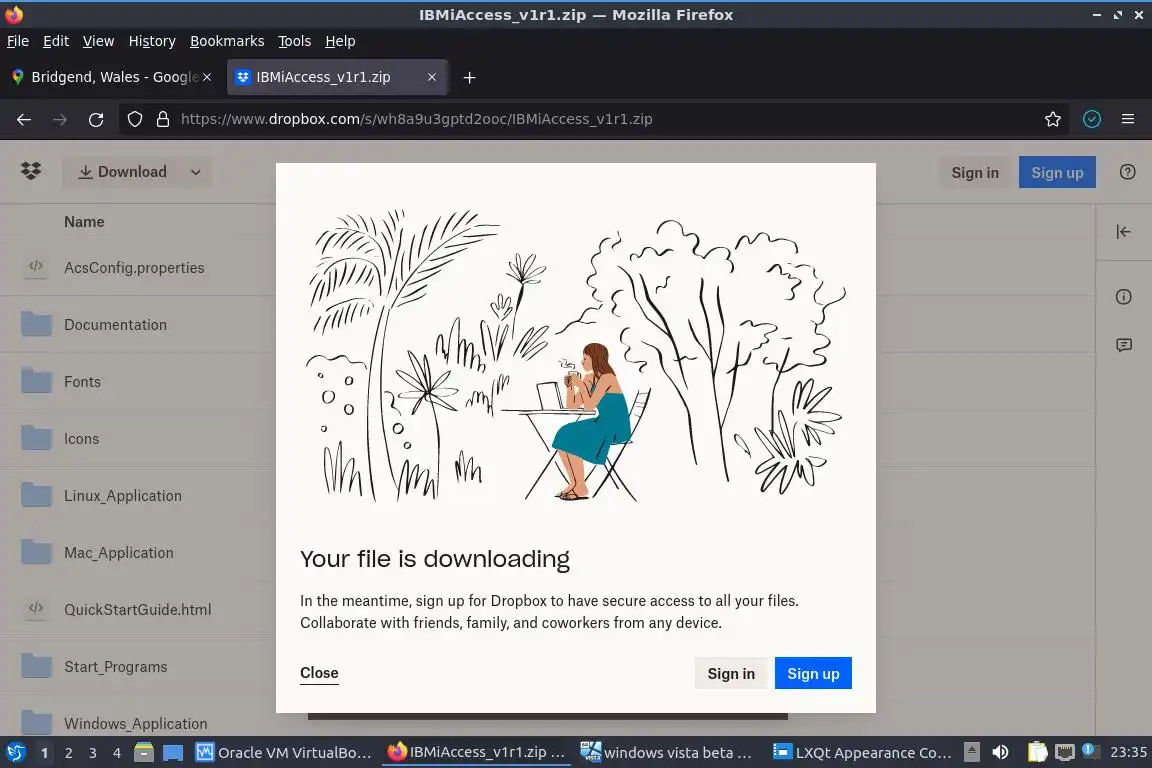The width and height of the screenshot is (1152, 768).
Task: Open the Tools menu
Action: coord(295,41)
